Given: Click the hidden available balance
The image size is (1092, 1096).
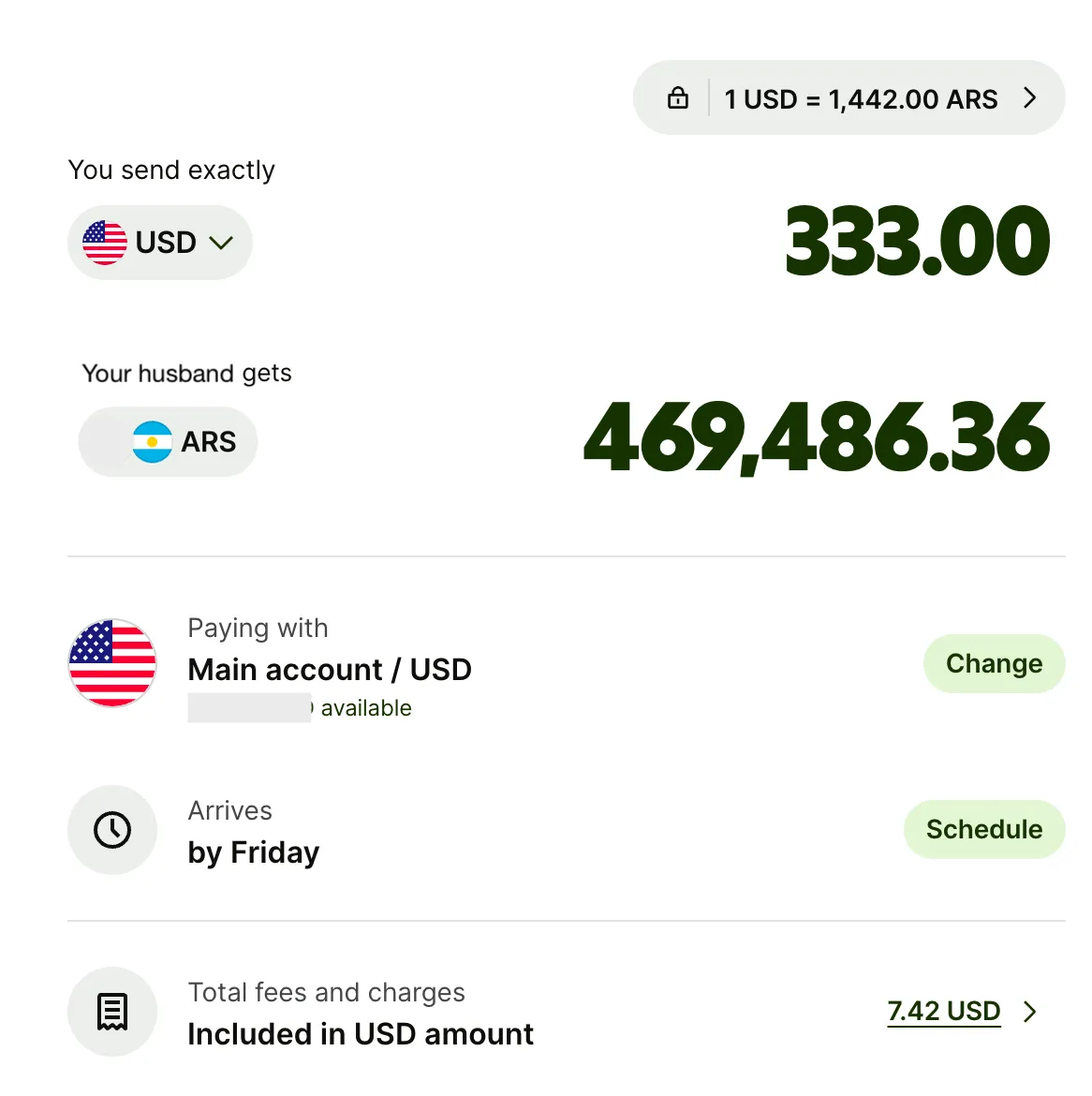Looking at the screenshot, I should 250,708.
